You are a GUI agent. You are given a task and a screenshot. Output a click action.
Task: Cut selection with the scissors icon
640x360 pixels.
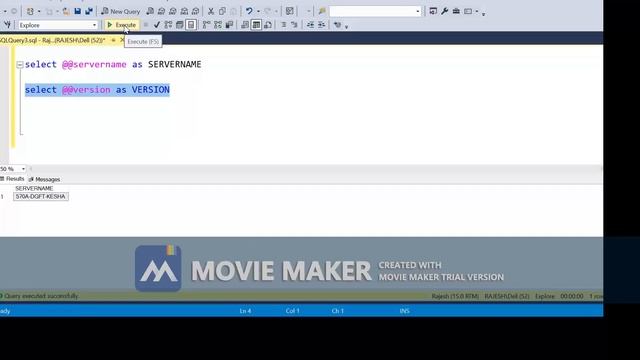211,11
